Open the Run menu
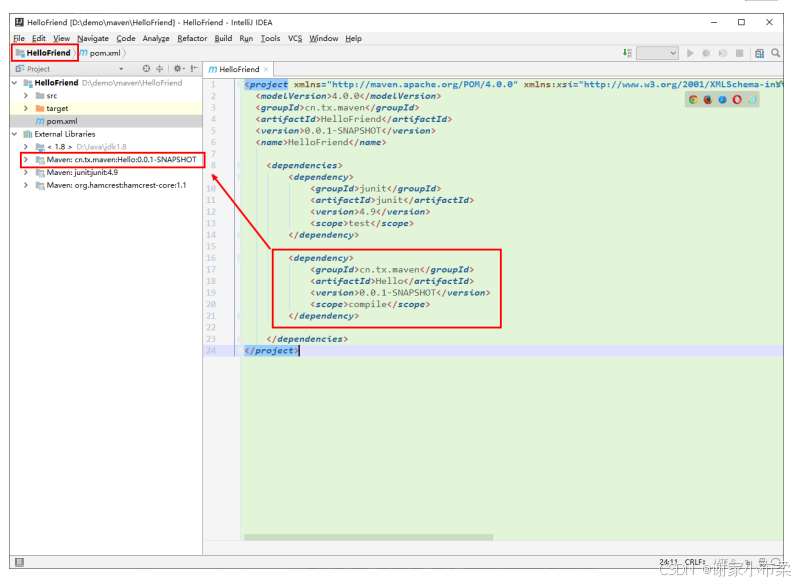803x585 pixels. [x=246, y=38]
